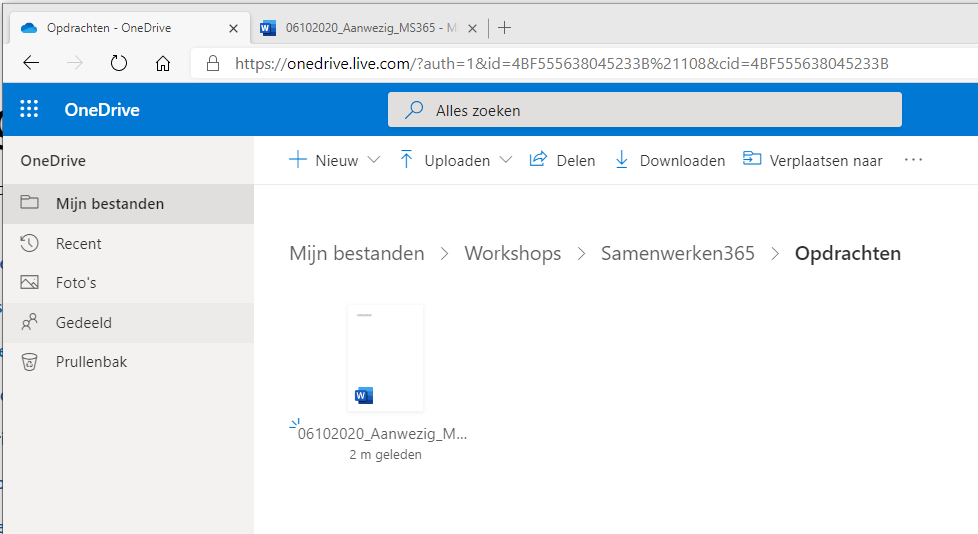Click the padlock site info icon

pos(213,63)
